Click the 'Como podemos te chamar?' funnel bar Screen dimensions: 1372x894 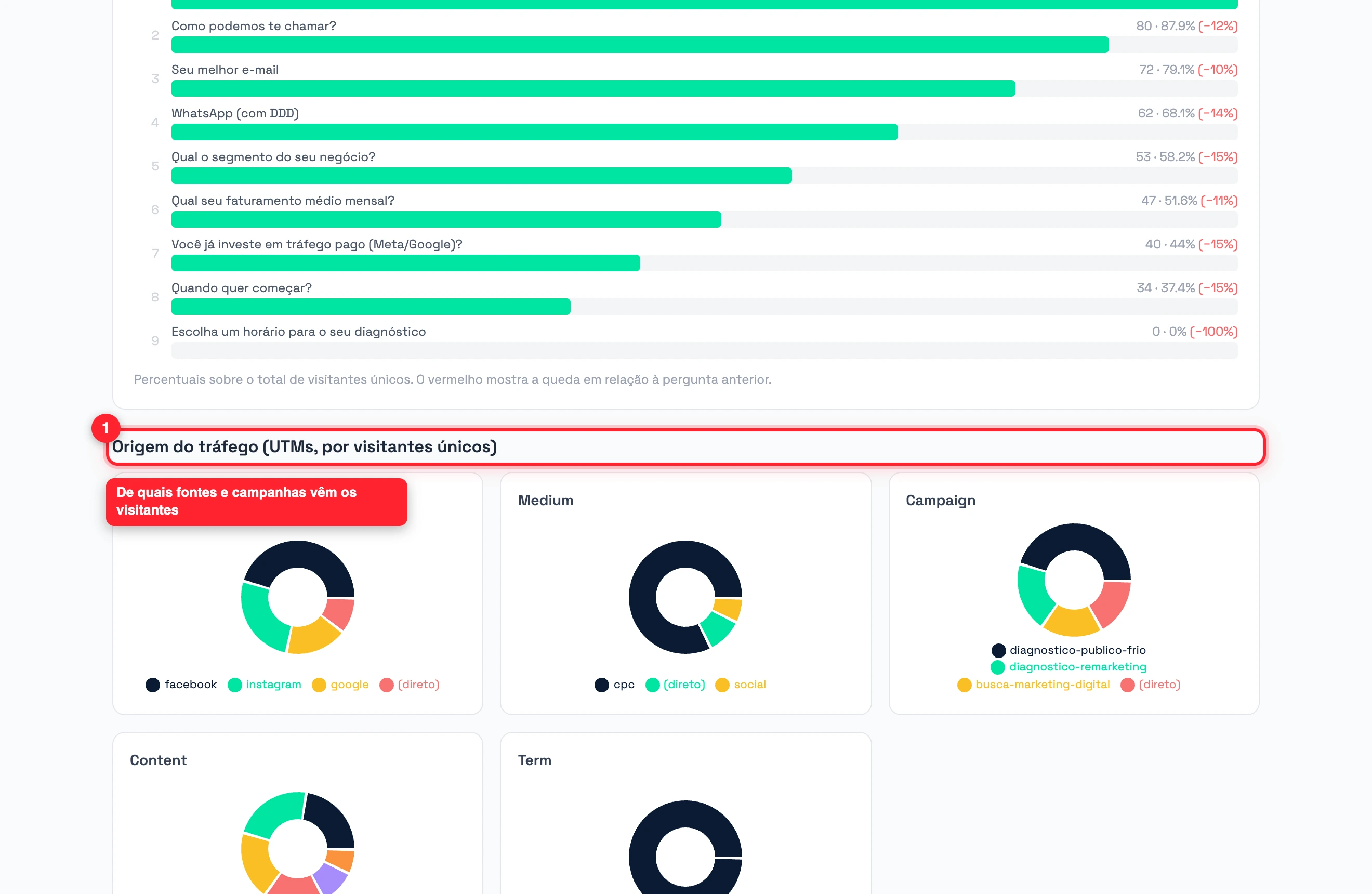[704, 45]
